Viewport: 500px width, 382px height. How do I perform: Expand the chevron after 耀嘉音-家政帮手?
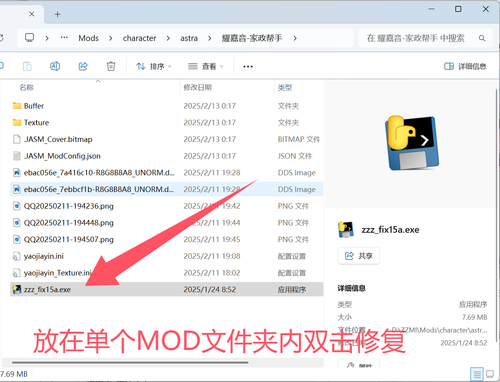295,38
